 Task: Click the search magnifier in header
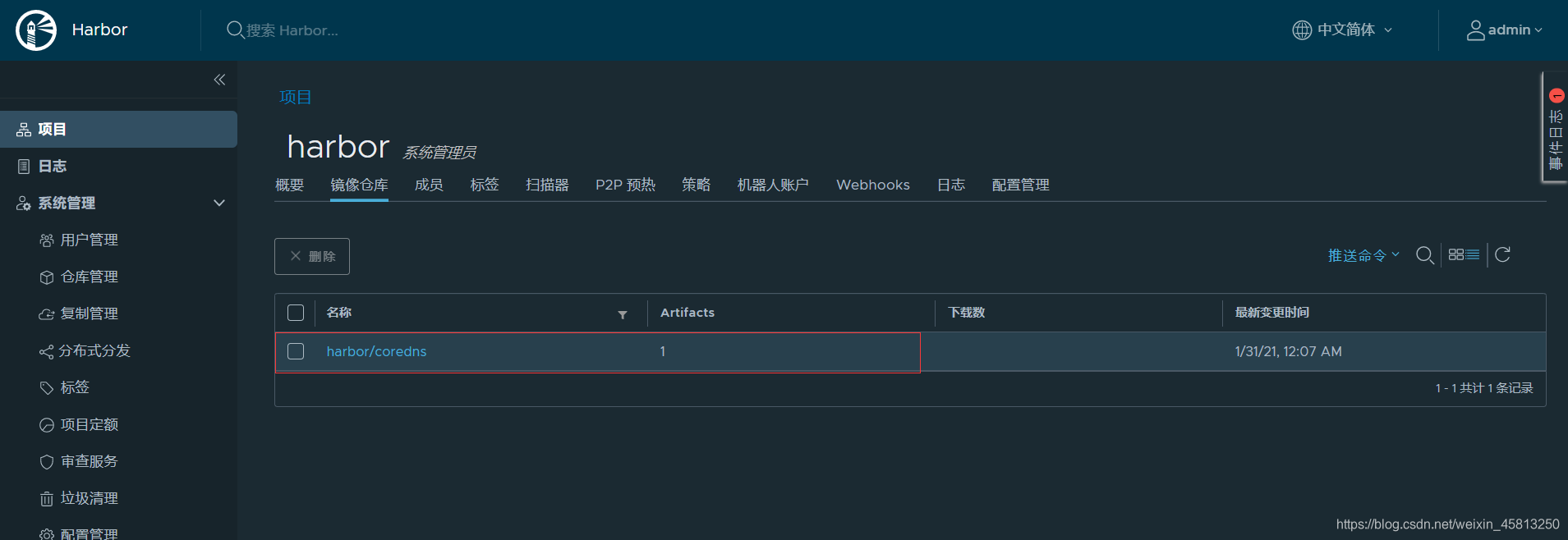tap(235, 30)
